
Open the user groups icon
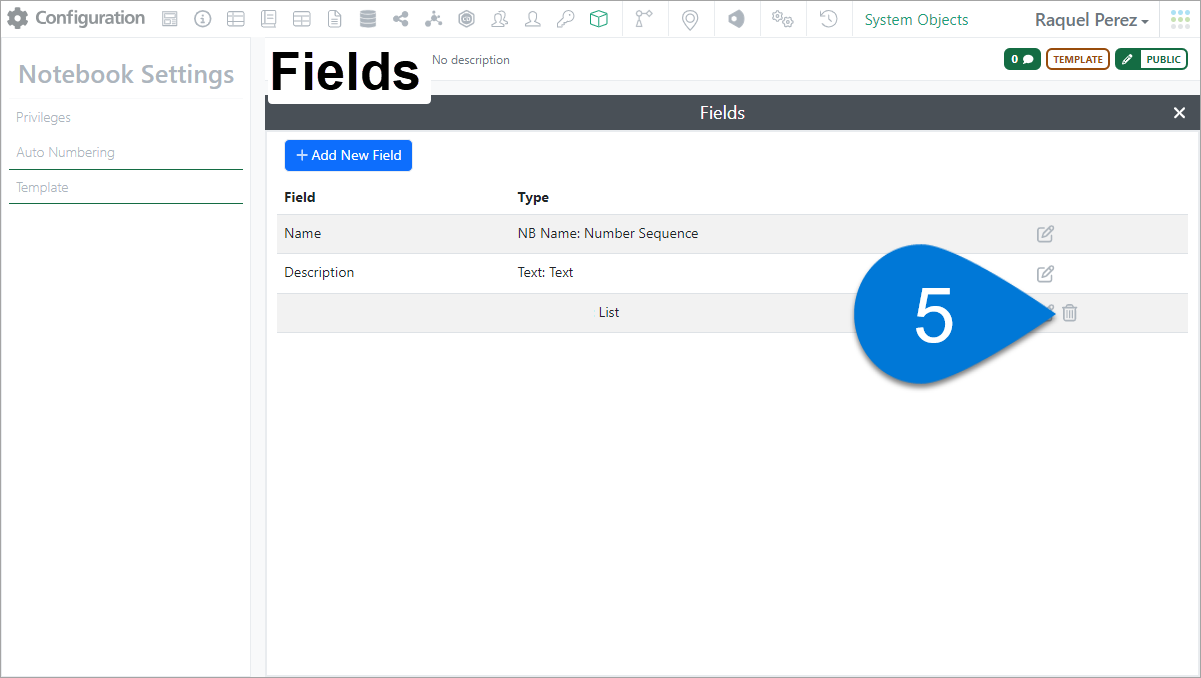(499, 19)
